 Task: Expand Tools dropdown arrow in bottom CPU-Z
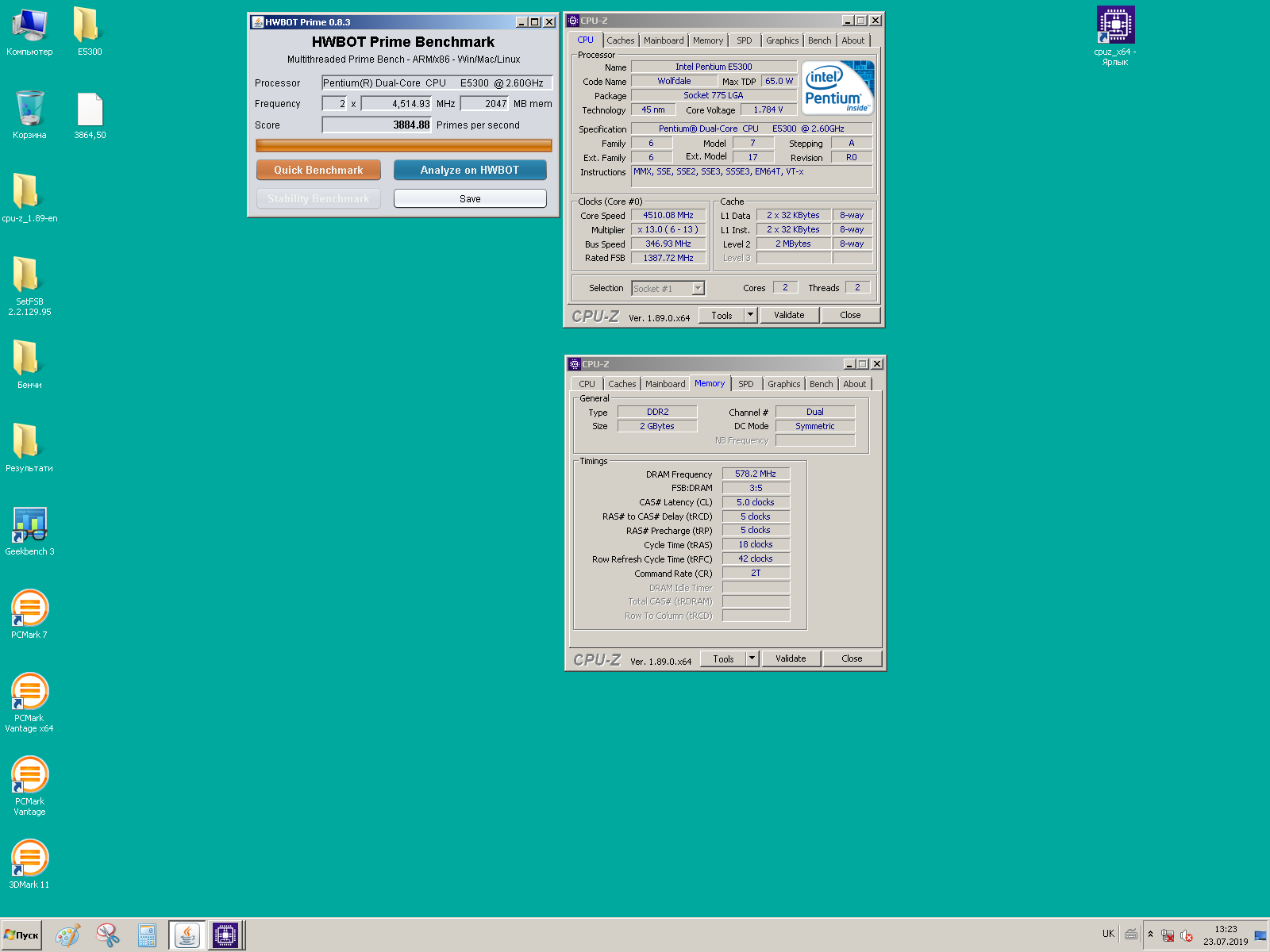(x=752, y=658)
